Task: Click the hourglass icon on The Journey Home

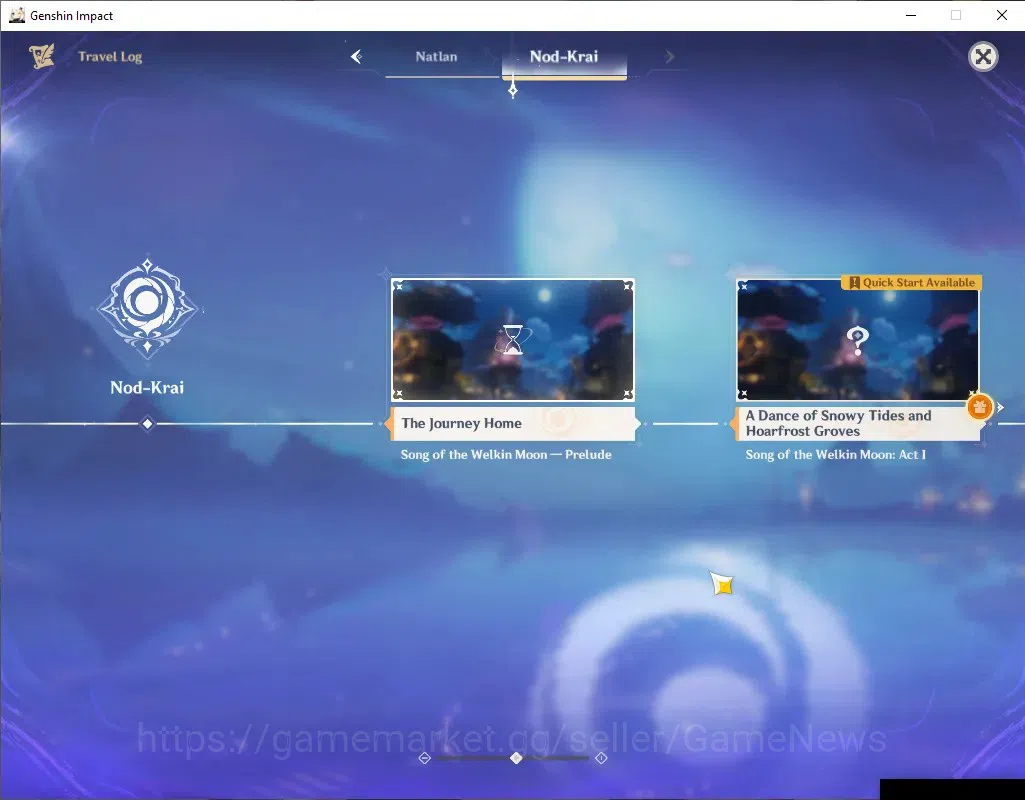Action: coord(513,339)
